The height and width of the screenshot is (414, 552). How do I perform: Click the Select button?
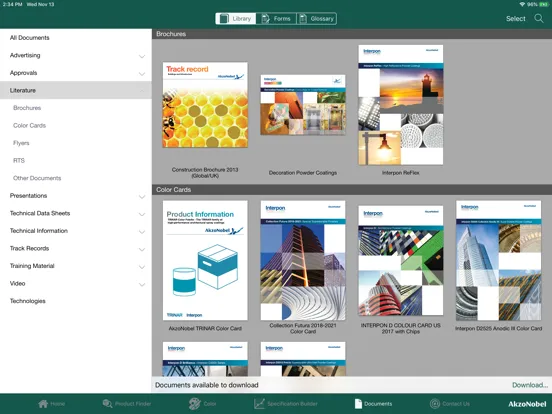[x=515, y=19]
